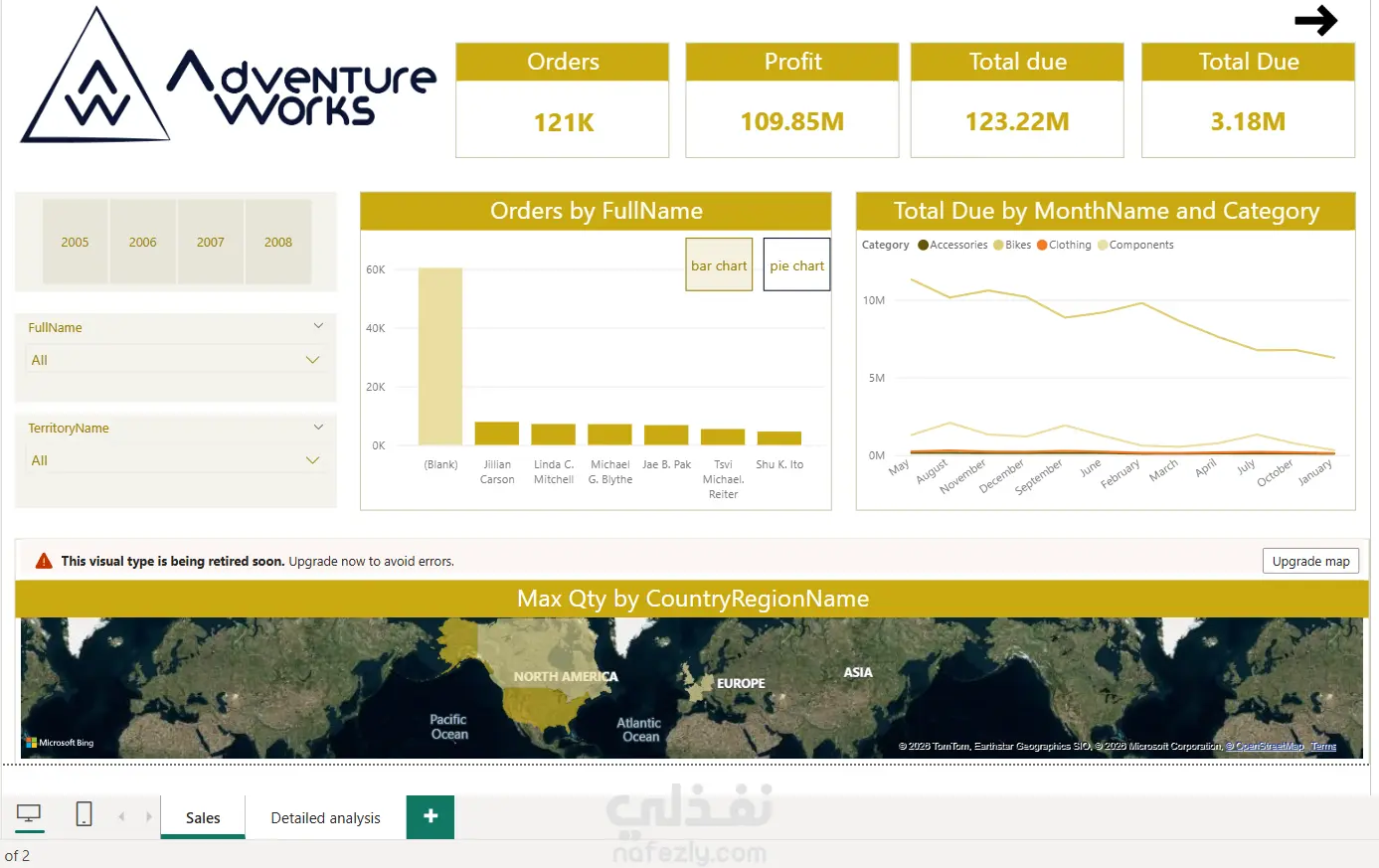Click the Total Due value 3.18M
This screenshot has width=1379, height=868.
click(1248, 121)
